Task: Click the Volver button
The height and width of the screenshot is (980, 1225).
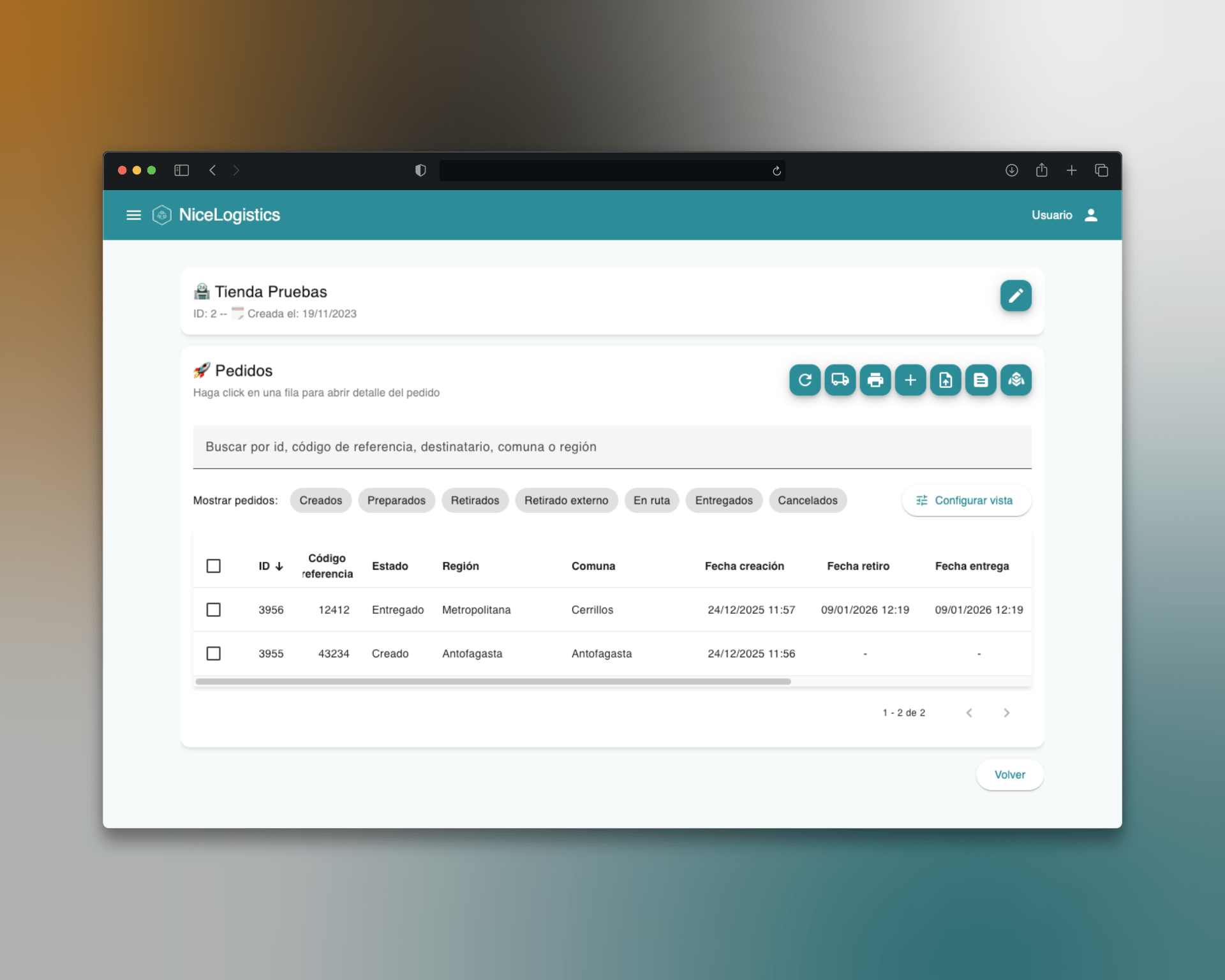Action: [1009, 775]
